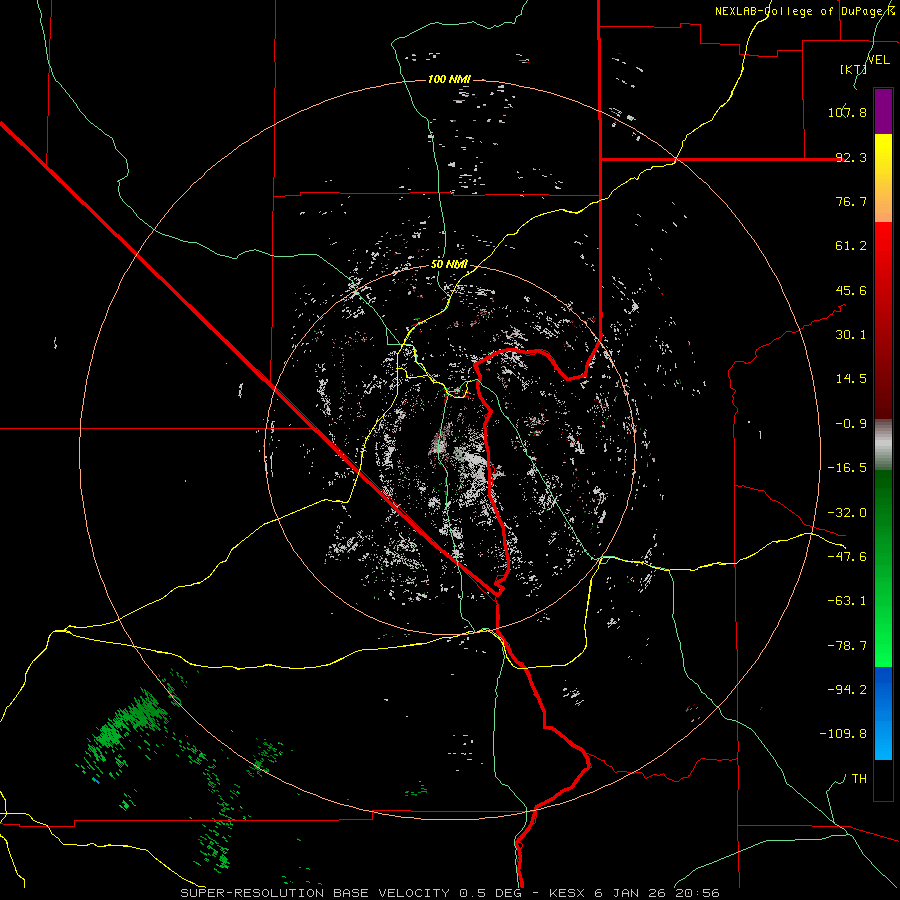
Task: Click the KESX radar site identifier
Action: tap(568, 893)
